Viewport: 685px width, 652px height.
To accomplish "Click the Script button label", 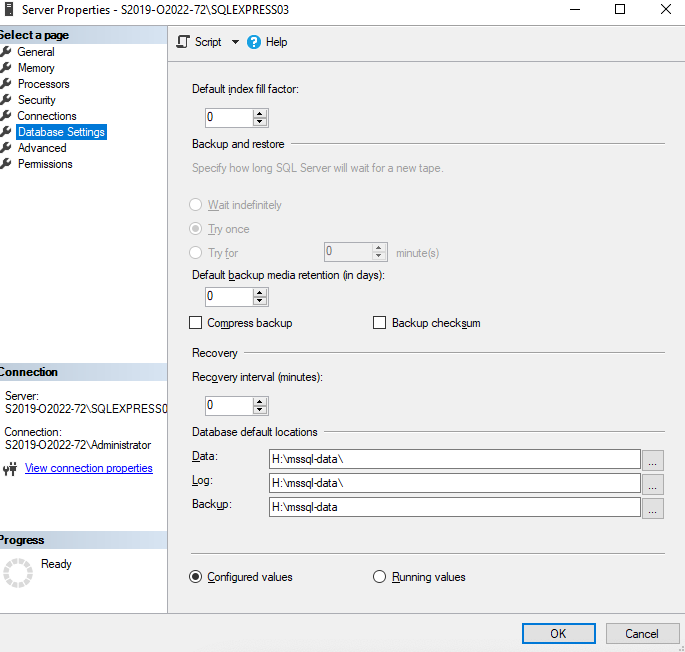I will point(208,42).
